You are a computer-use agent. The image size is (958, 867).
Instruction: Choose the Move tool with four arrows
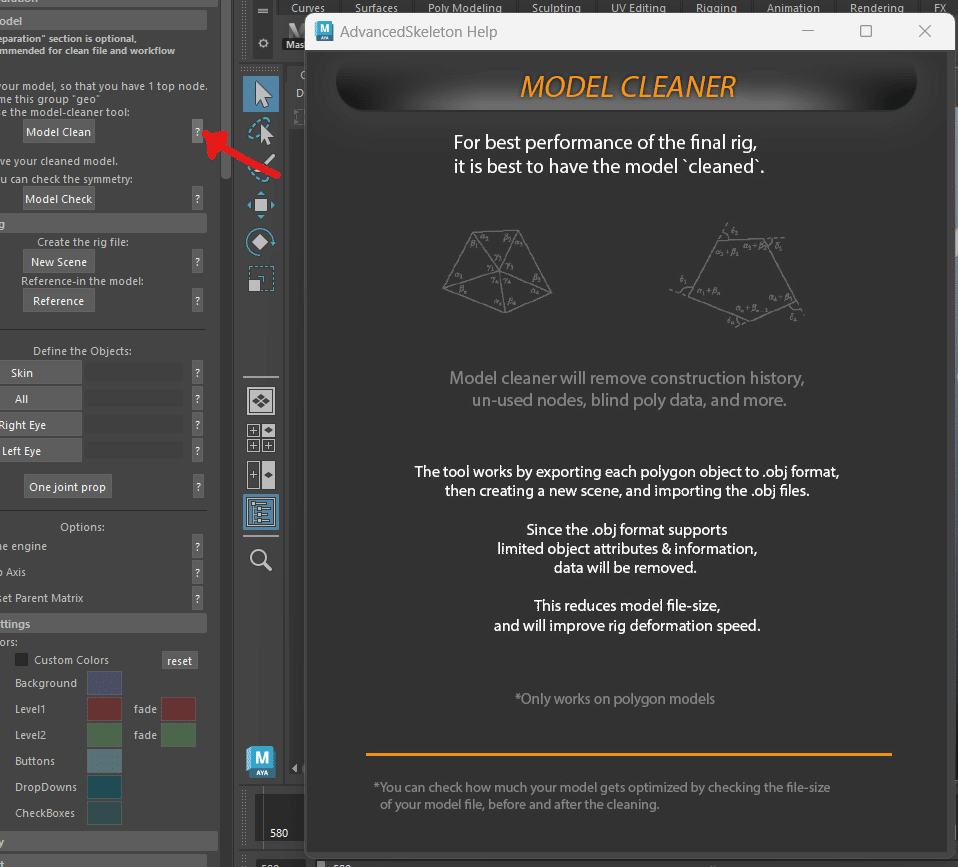(261, 205)
